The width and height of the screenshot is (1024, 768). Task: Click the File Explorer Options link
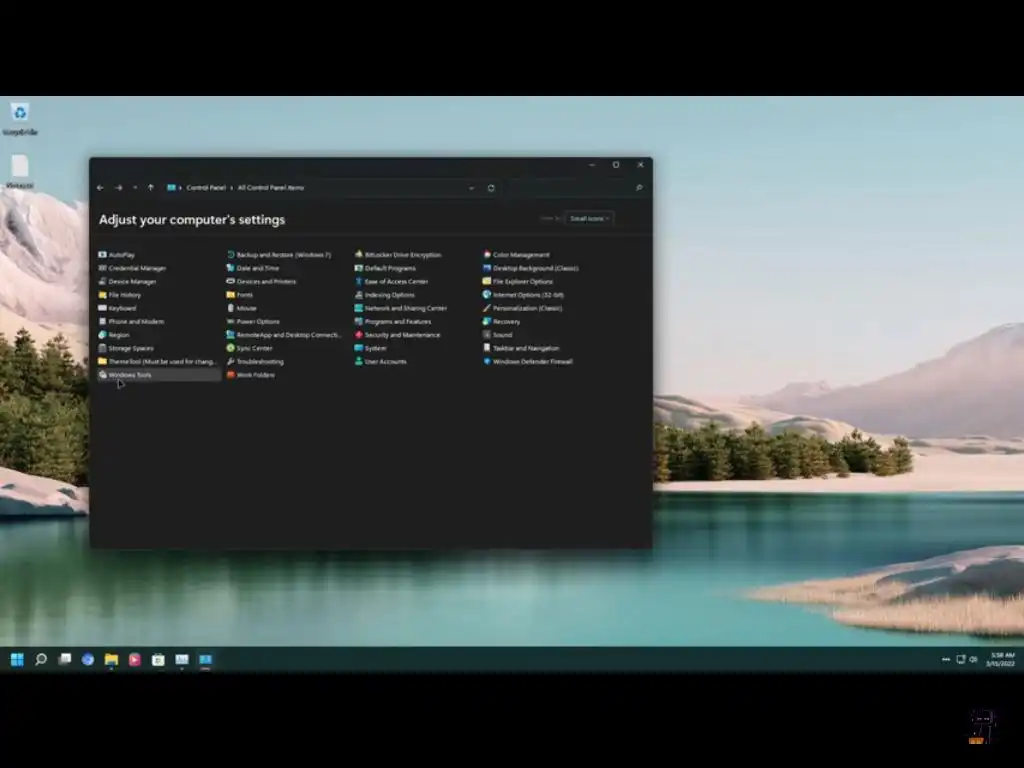coord(522,281)
